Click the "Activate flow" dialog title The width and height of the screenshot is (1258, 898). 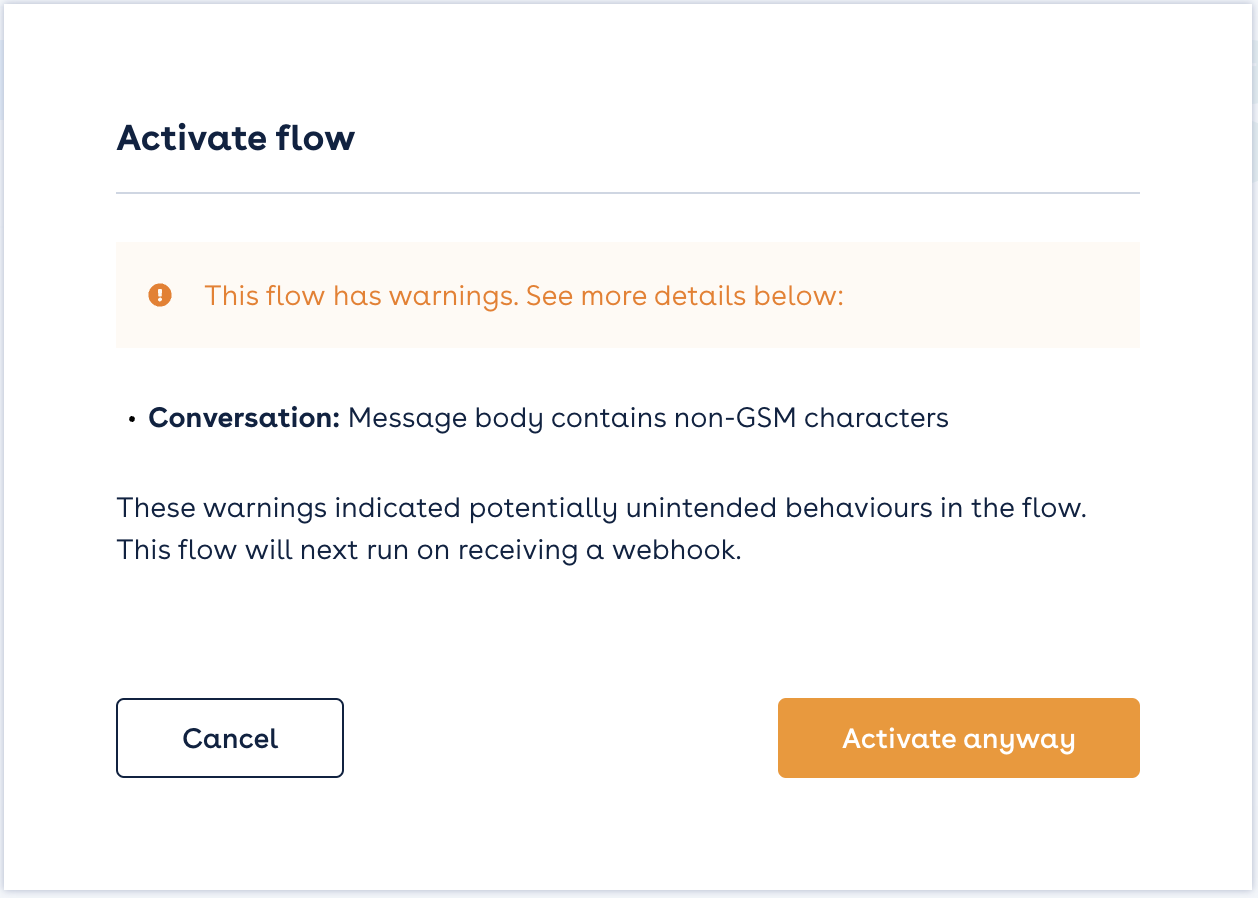click(235, 138)
